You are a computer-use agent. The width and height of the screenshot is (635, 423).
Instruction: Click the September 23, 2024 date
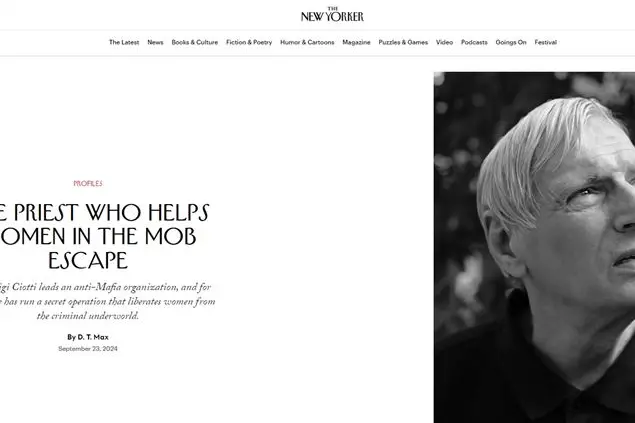pos(88,349)
